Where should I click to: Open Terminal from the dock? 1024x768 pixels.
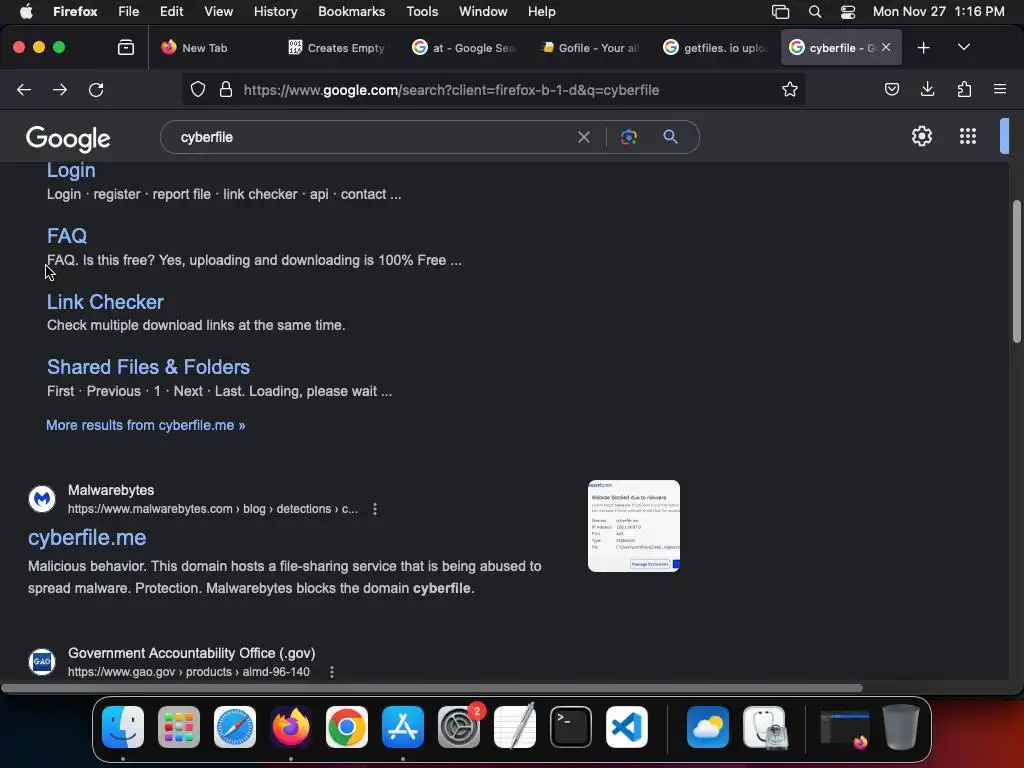pos(571,727)
